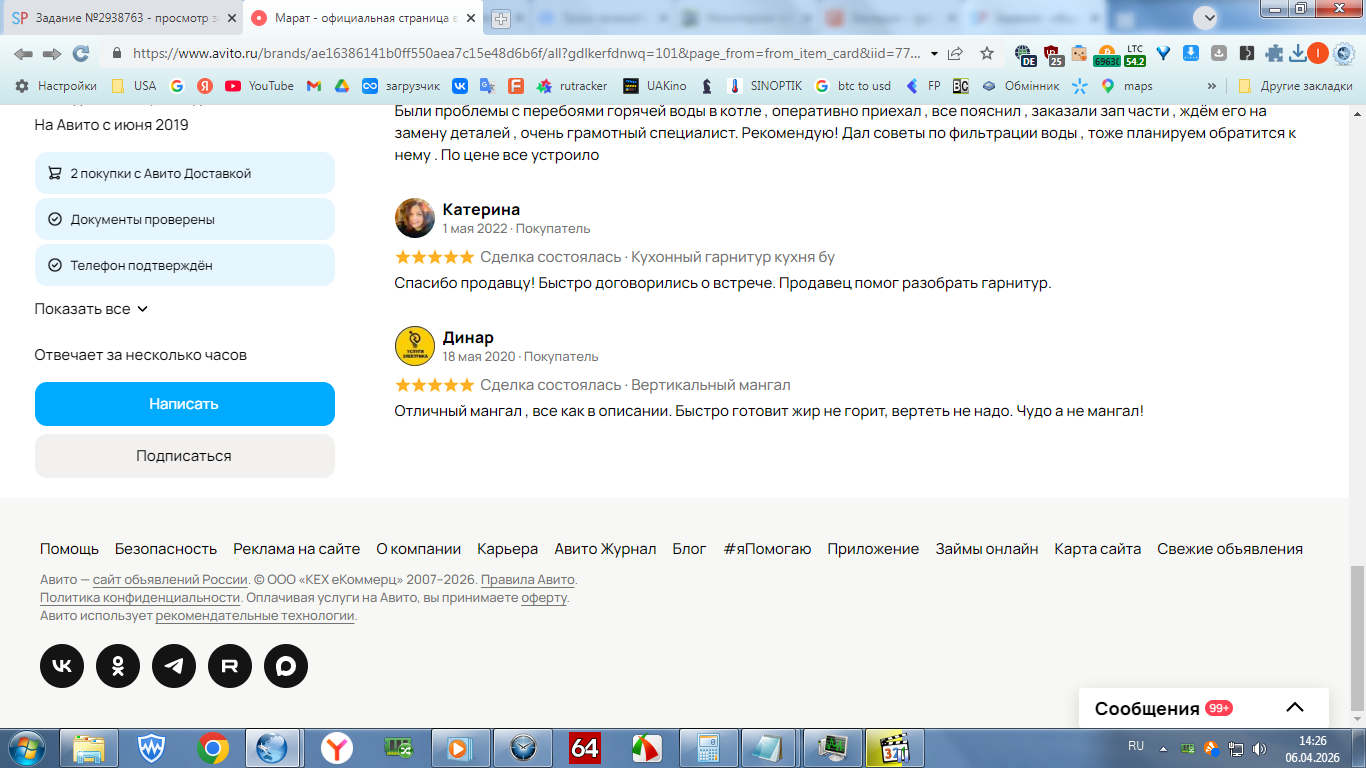This screenshot has width=1366, height=768.
Task: Open the Безопасность footer link
Action: click(166, 549)
